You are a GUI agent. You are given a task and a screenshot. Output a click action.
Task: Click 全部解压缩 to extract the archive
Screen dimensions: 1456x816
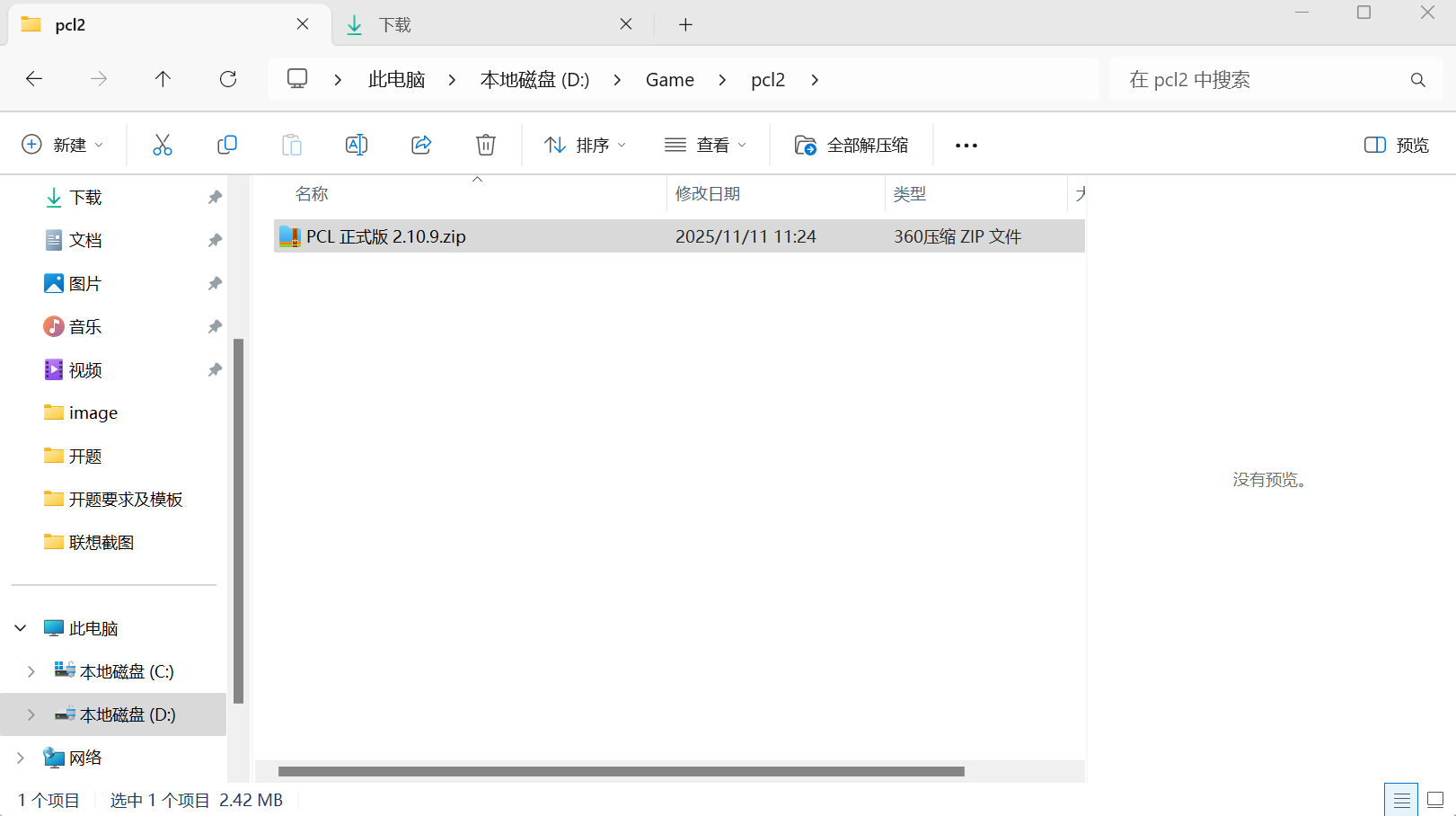coord(851,144)
